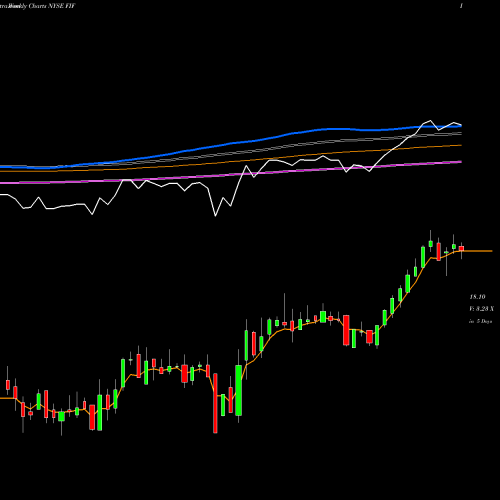
Task: Click the "V: 8.23 X" volume text
Action: pyautogui.click(x=481, y=309)
